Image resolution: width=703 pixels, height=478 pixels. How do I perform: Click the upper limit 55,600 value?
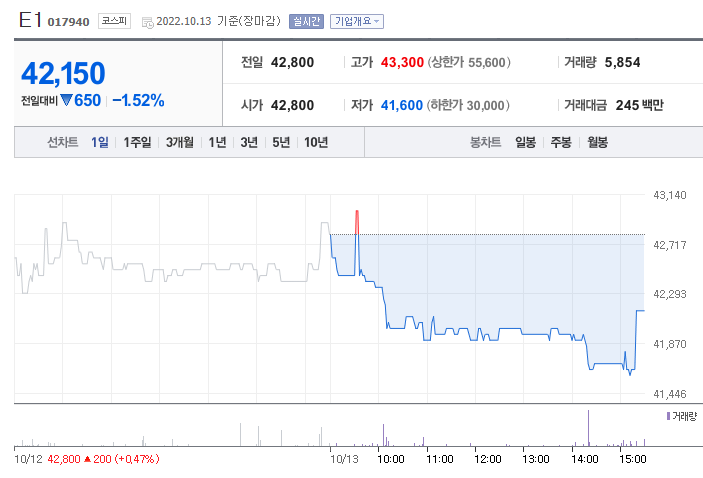(487, 62)
